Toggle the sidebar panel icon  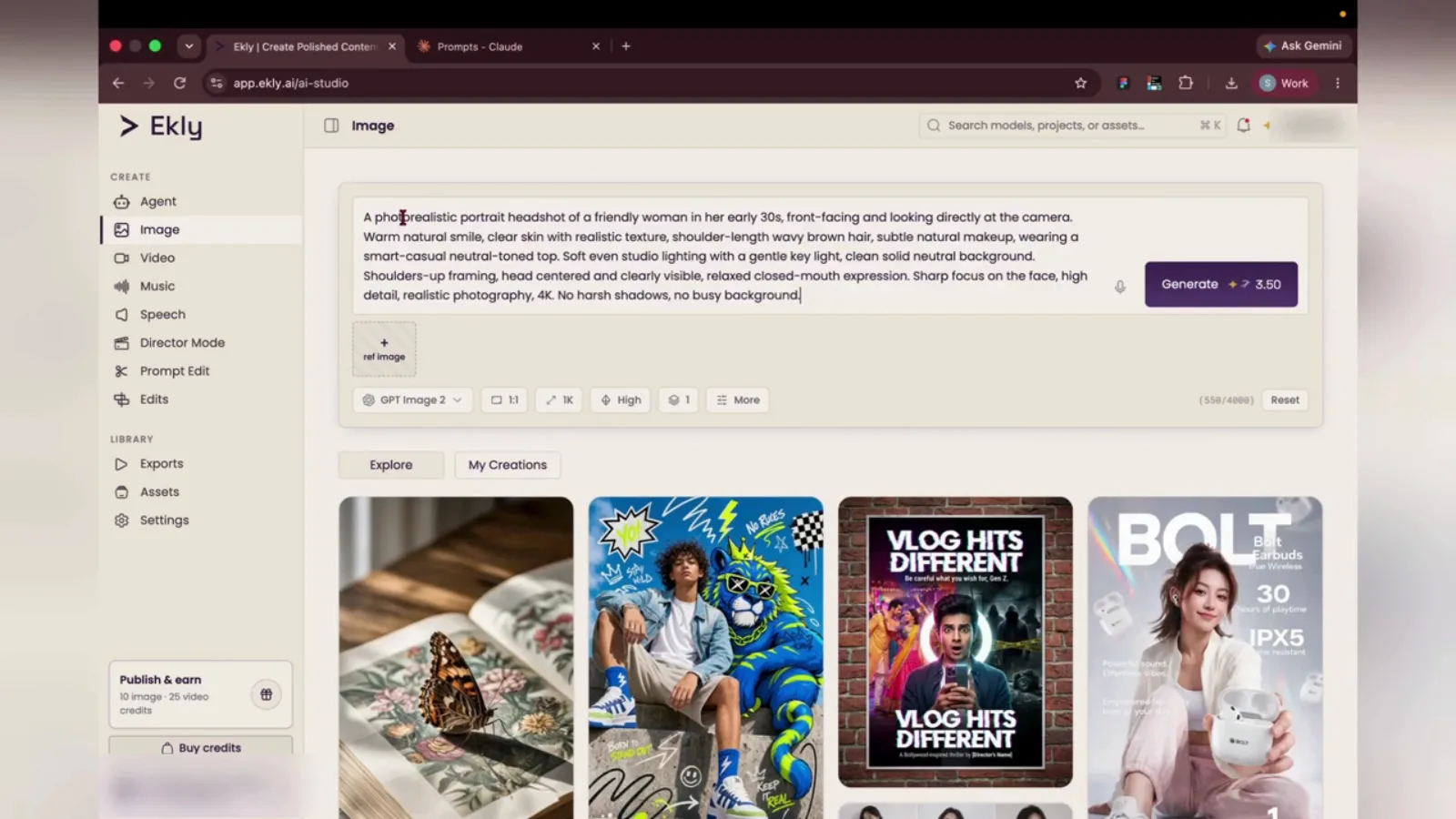coord(331,126)
